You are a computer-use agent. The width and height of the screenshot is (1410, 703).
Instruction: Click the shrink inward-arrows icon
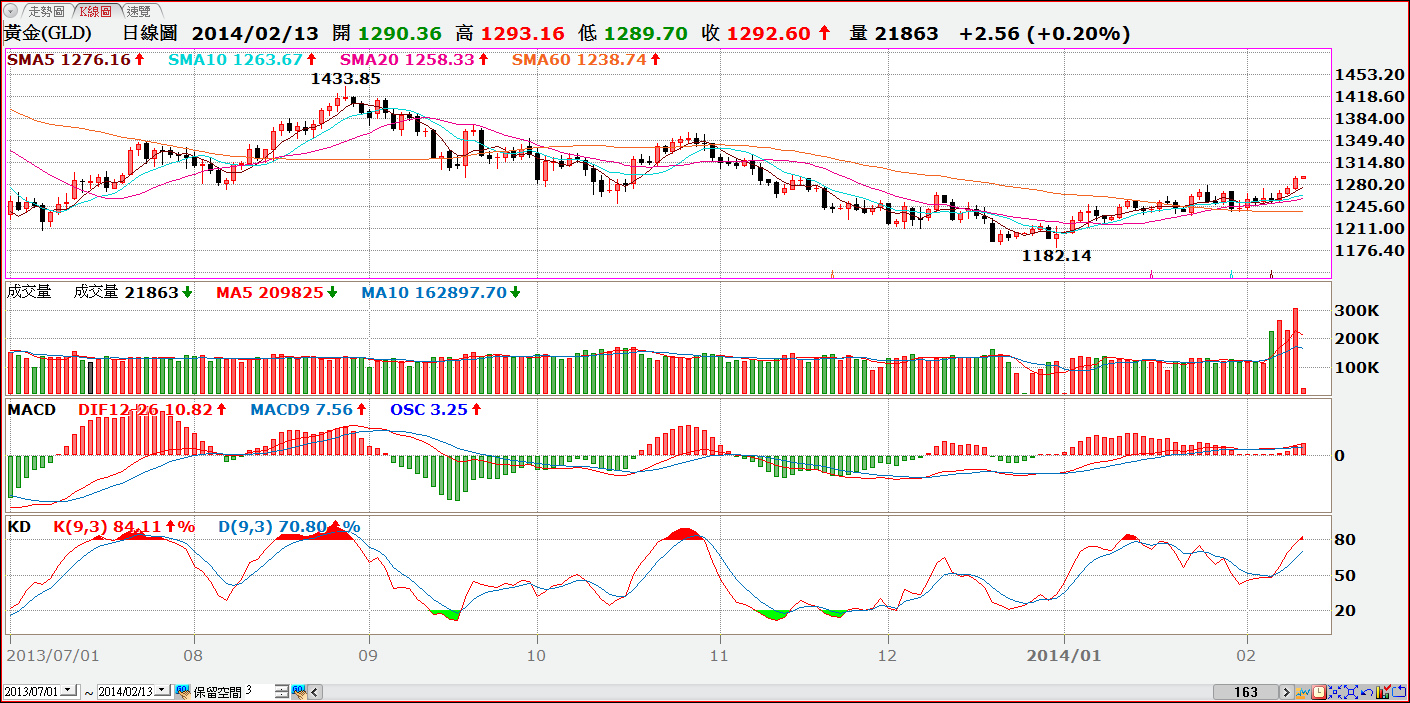(x=1335, y=691)
